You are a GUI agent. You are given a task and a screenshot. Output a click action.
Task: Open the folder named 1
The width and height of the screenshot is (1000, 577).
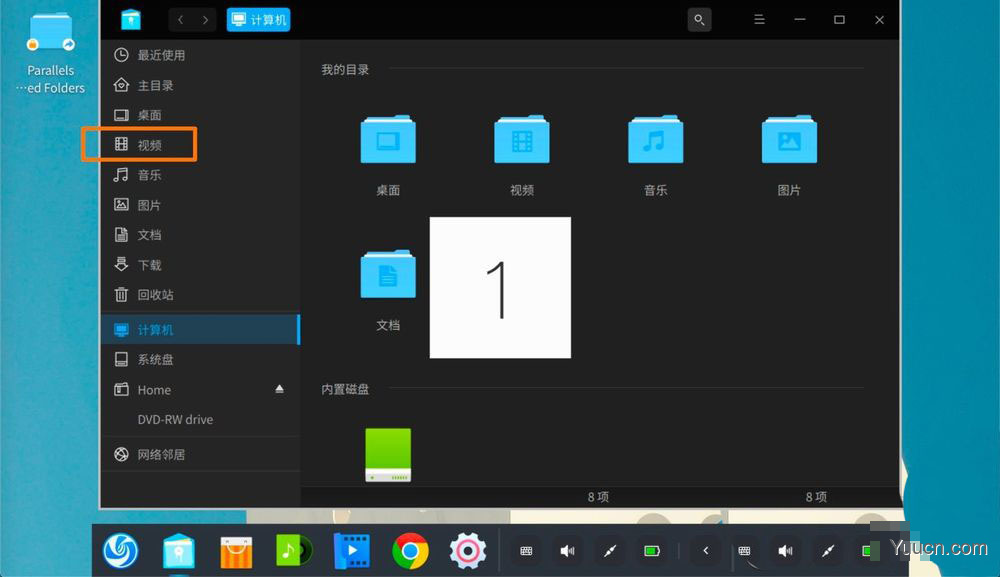(x=500, y=287)
